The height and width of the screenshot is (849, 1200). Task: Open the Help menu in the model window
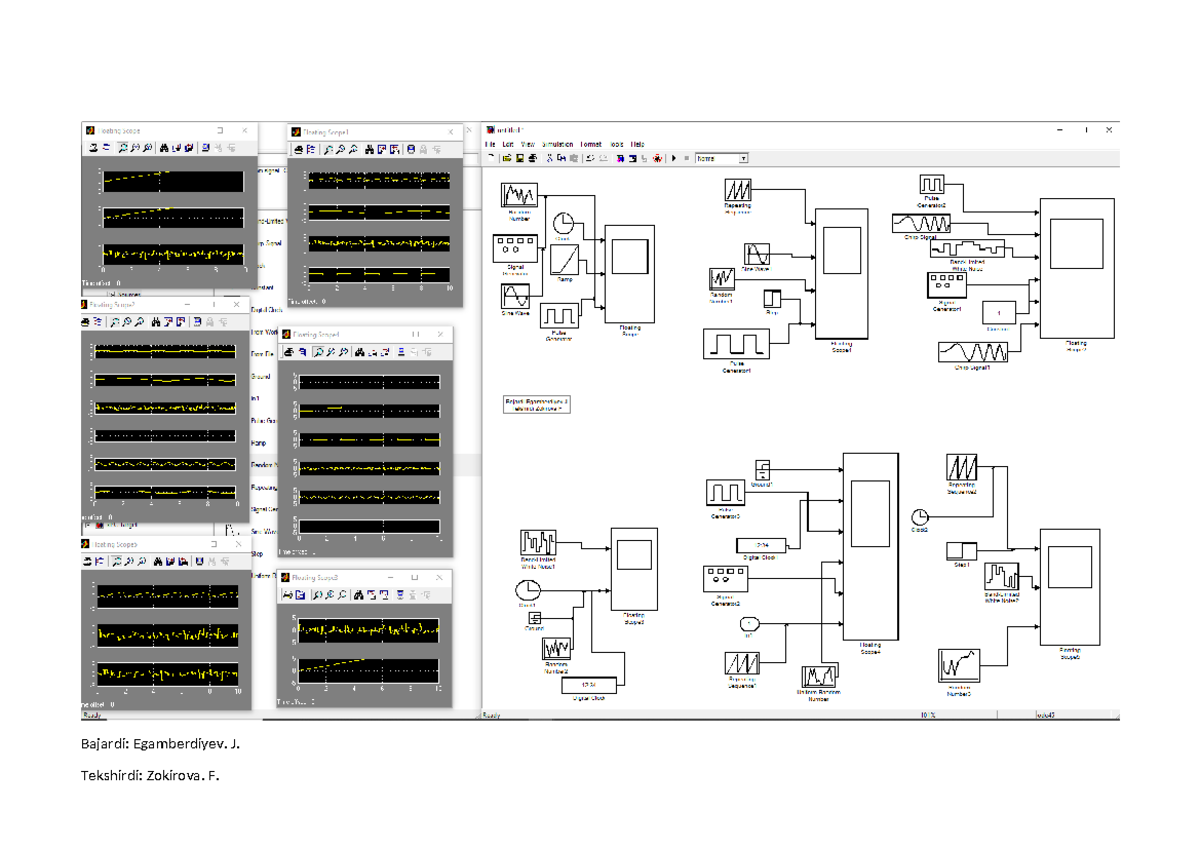(638, 144)
